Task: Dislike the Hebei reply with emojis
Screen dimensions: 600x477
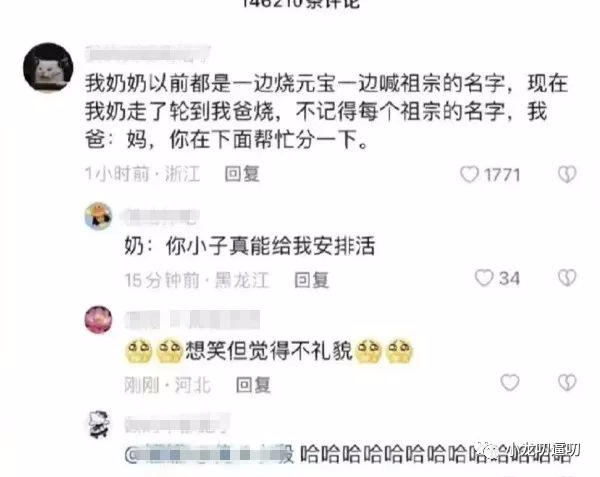Action: pyautogui.click(x=567, y=382)
